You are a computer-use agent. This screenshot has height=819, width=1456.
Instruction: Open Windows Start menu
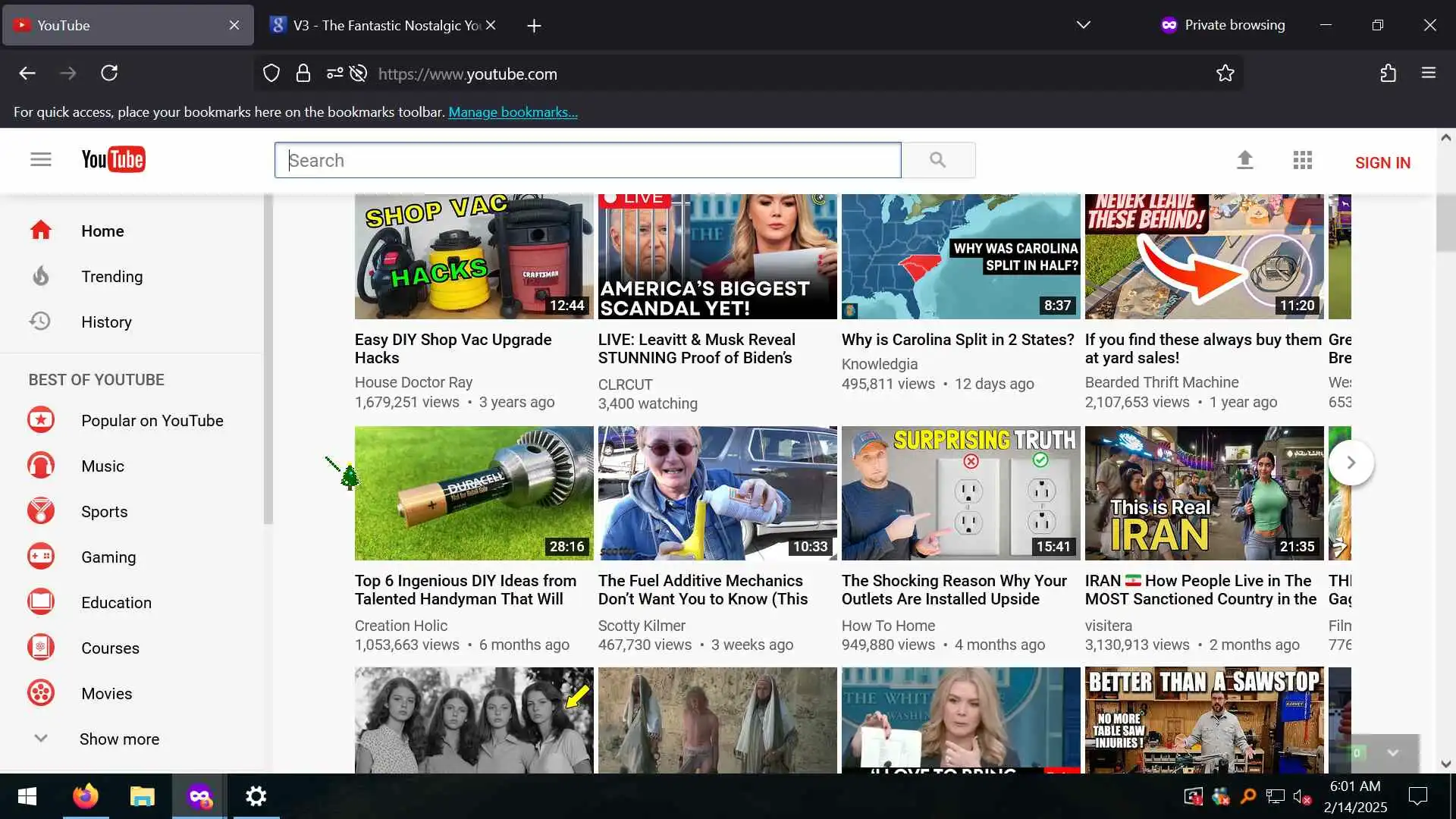pos(27,796)
